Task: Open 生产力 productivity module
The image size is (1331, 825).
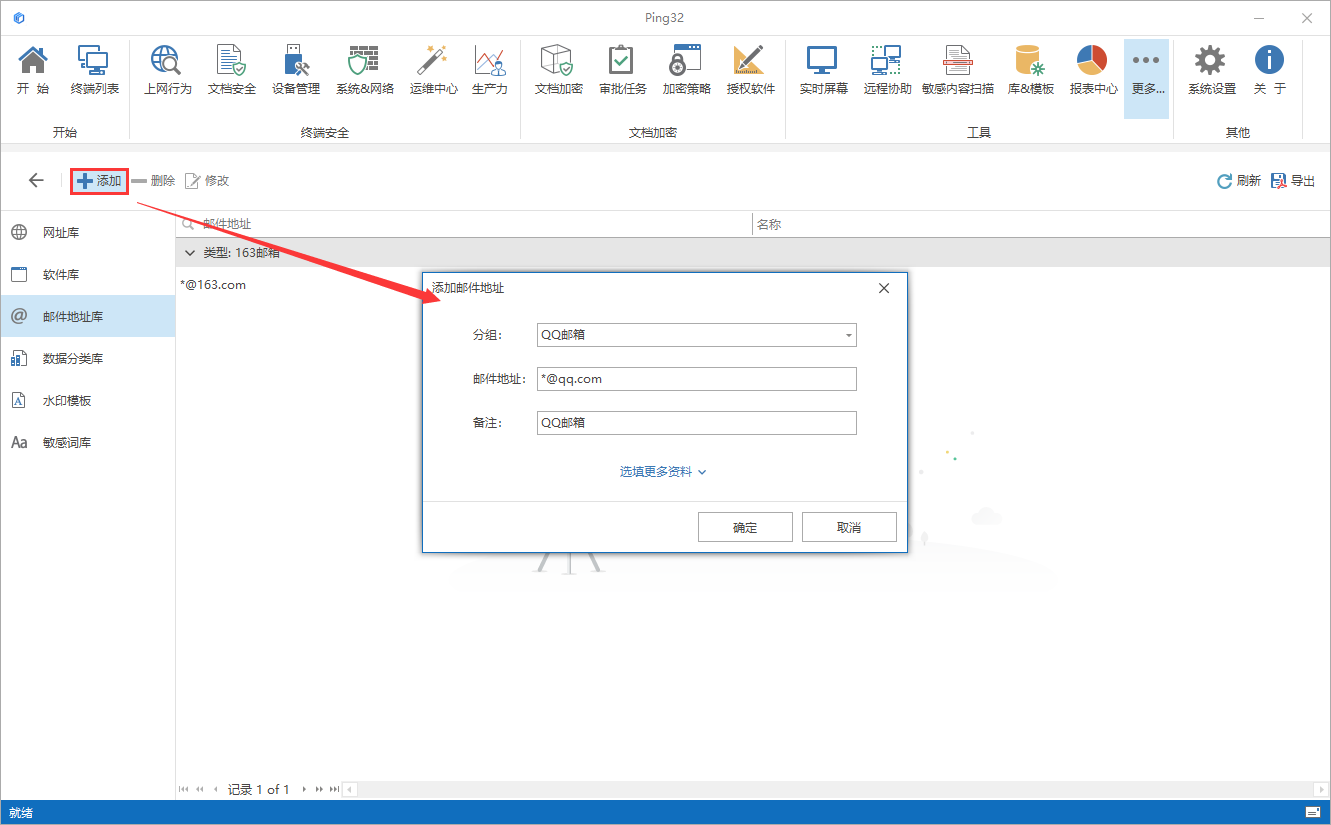Action: coord(489,70)
